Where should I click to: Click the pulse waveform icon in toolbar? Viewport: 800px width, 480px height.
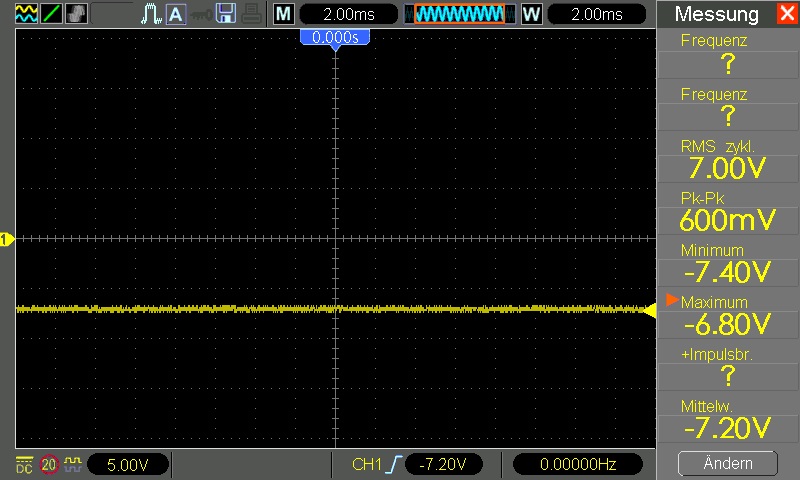click(x=151, y=14)
